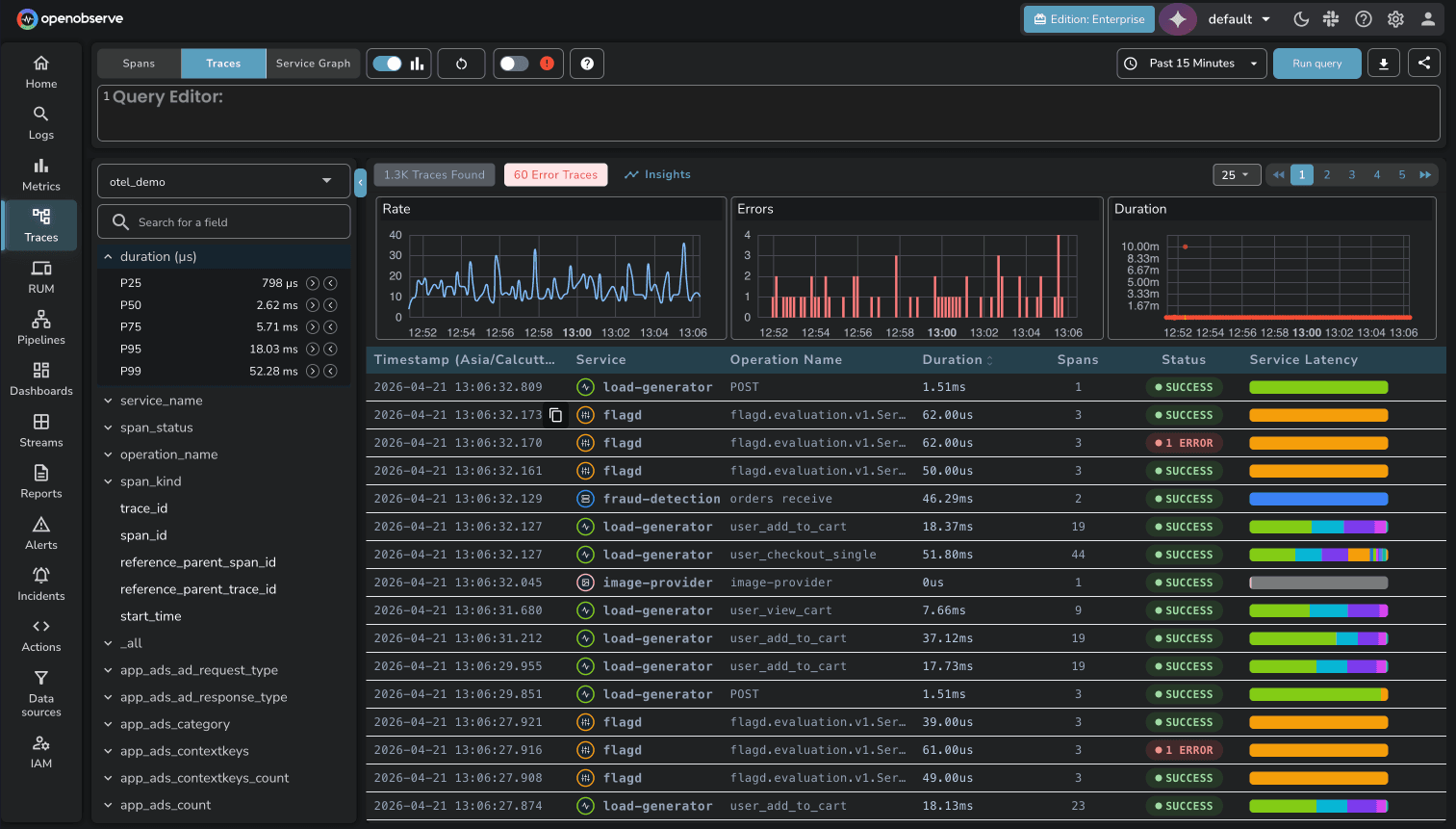
Task: Include the P50 duration value
Action: pos(313,305)
